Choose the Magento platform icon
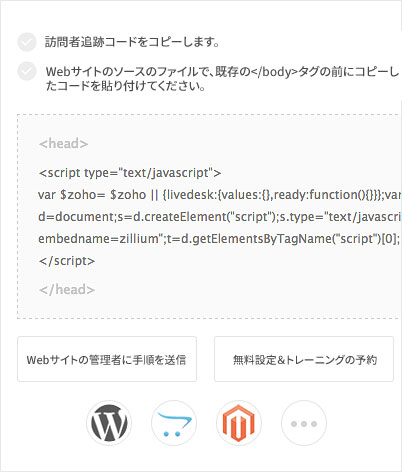The width and height of the screenshot is (402, 472). (x=239, y=423)
